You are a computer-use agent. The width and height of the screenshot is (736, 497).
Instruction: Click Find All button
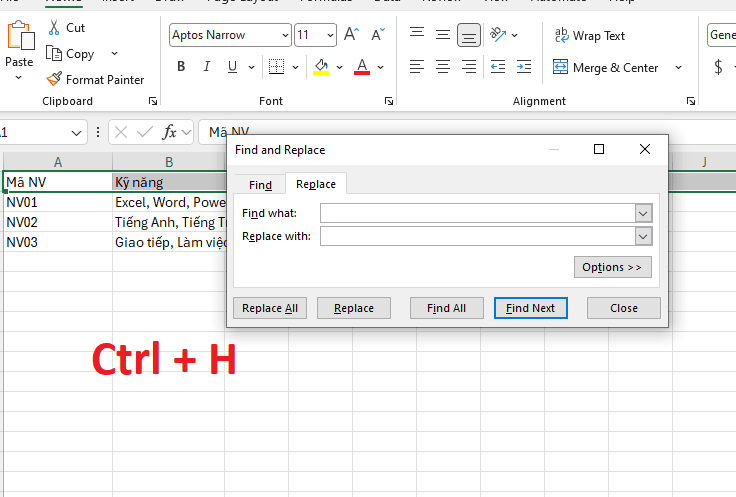[x=446, y=308]
